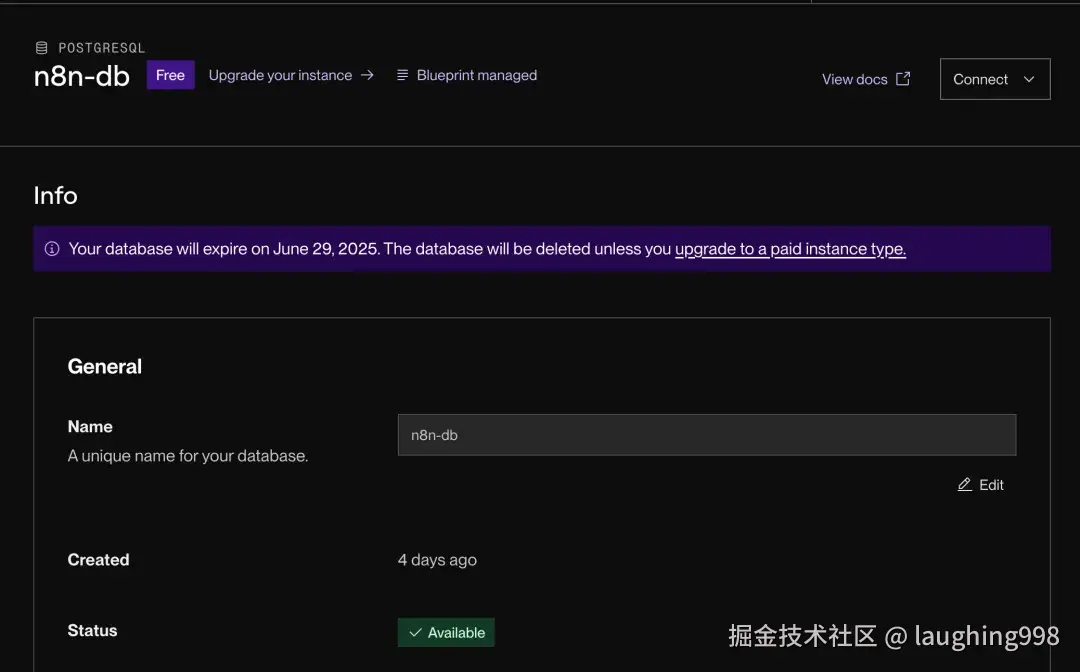
Task: Click the checkmark icon in Available badge
Action: [x=415, y=632]
